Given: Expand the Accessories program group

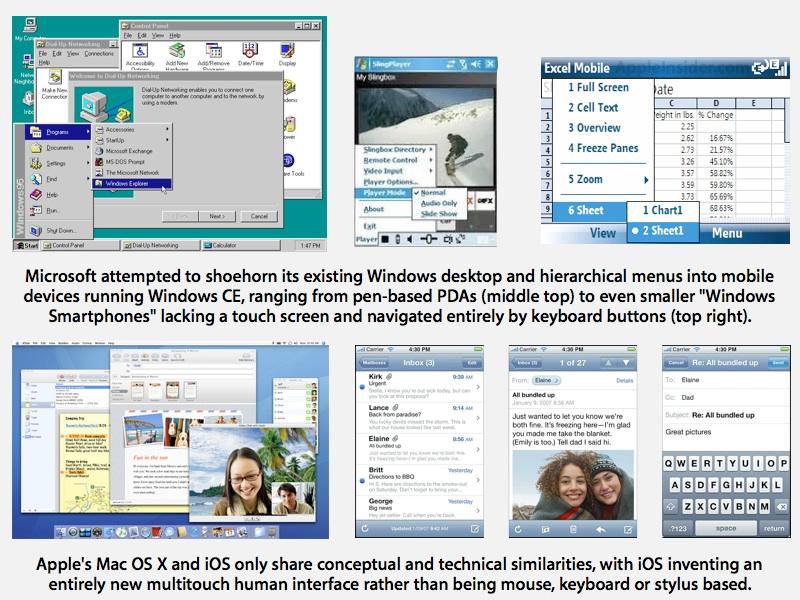Looking at the screenshot, I should (132, 130).
